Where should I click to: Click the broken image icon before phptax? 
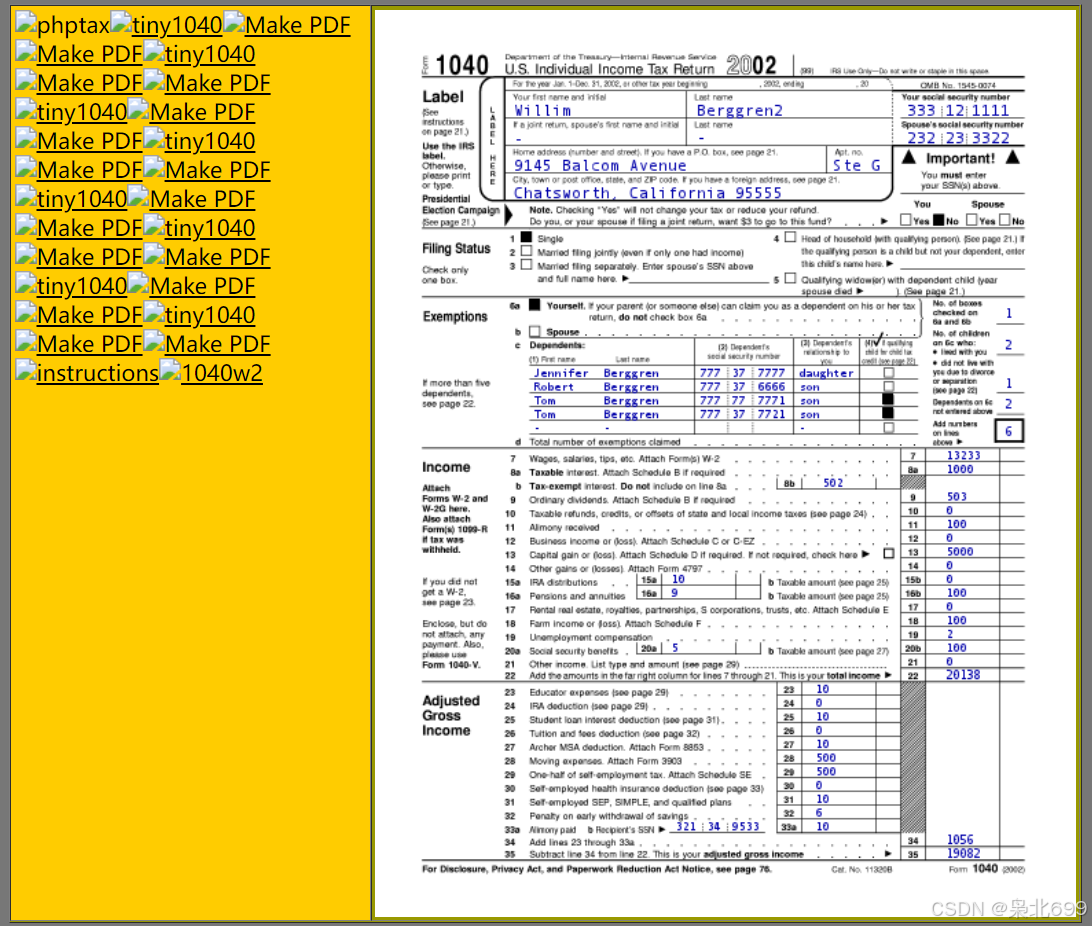26,24
